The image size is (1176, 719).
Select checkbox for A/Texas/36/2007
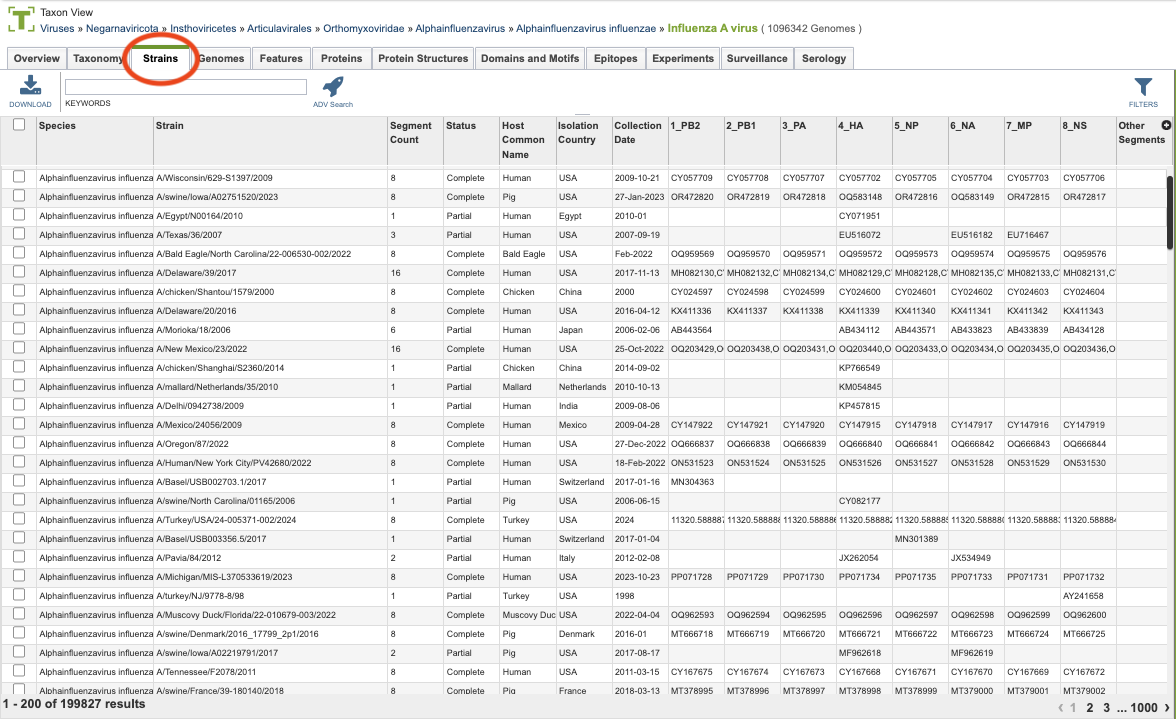tap(20, 234)
